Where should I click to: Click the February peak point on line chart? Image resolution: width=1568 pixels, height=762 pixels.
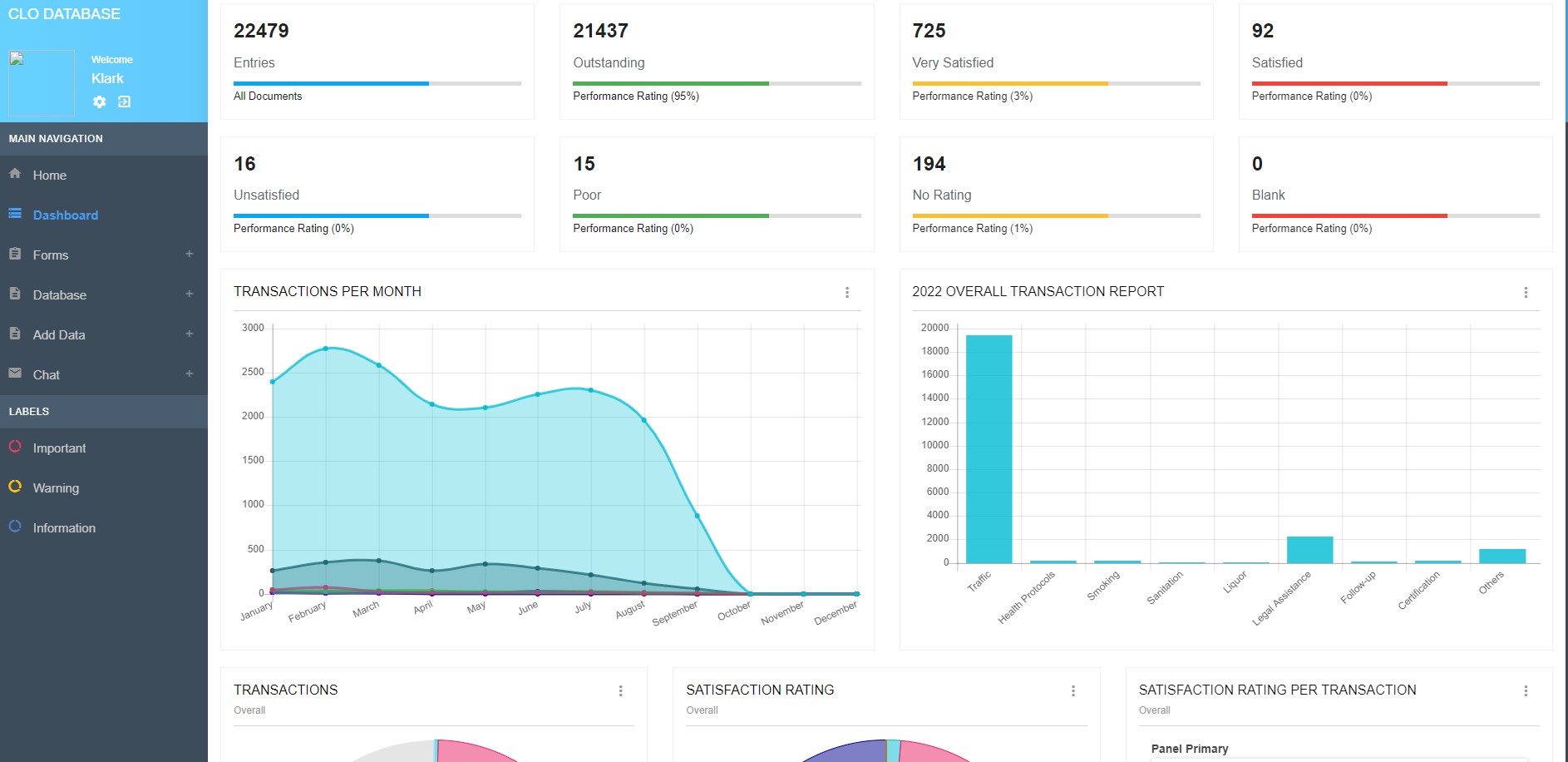(x=326, y=349)
